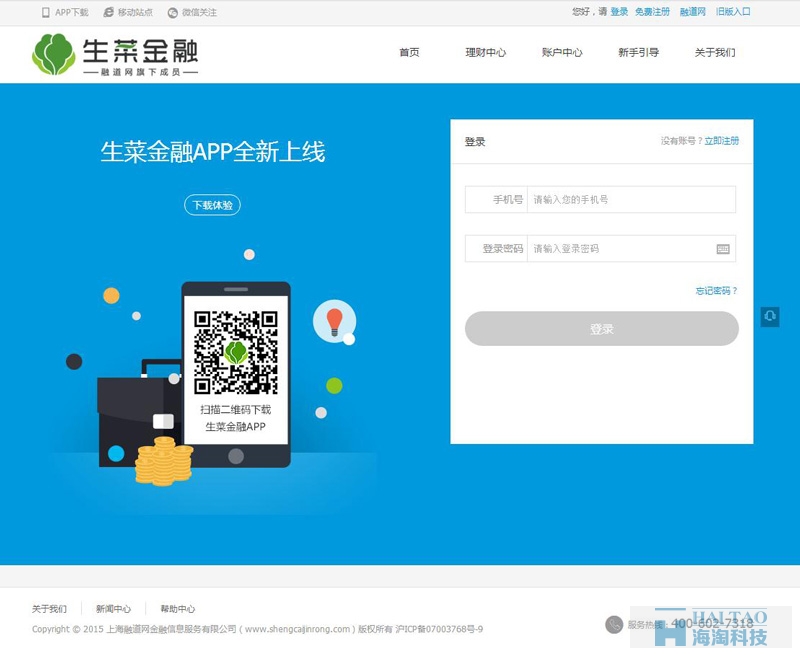Go to 理财中心 in the navigation
The image size is (800, 655).
tap(486, 53)
